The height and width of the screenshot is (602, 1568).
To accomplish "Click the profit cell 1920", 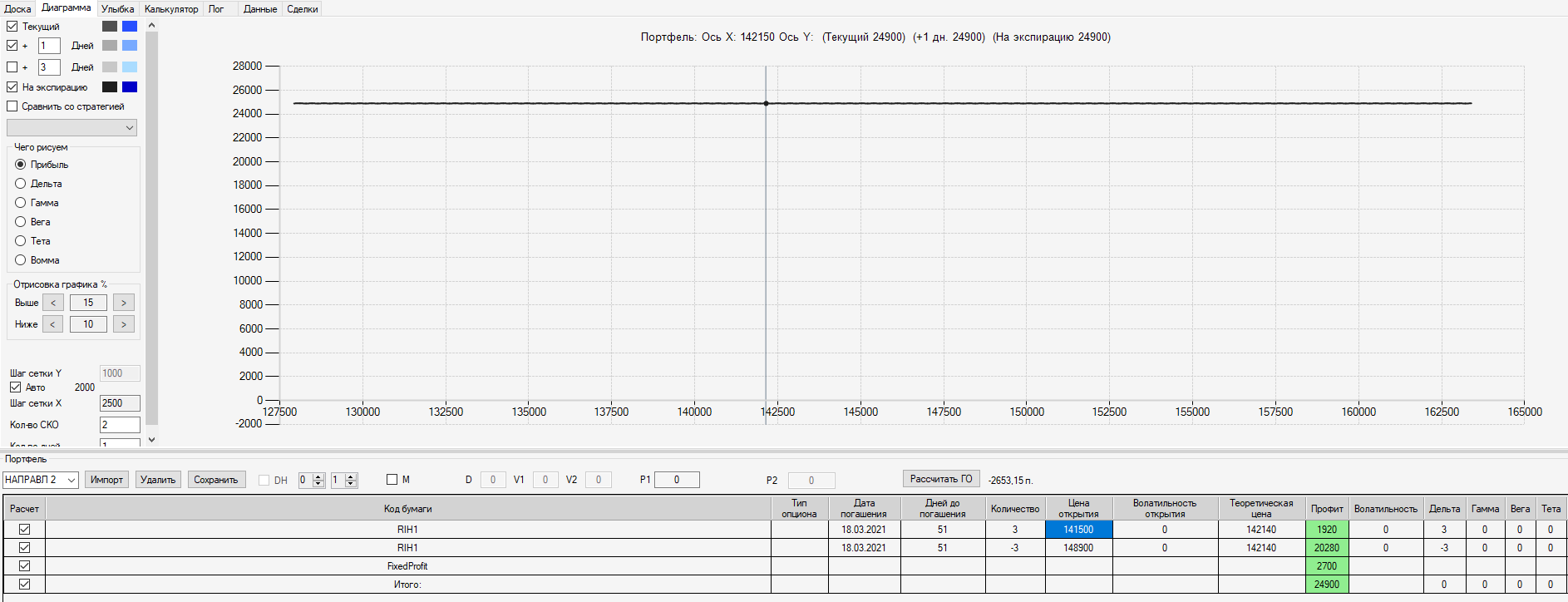I will pyautogui.click(x=1327, y=530).
